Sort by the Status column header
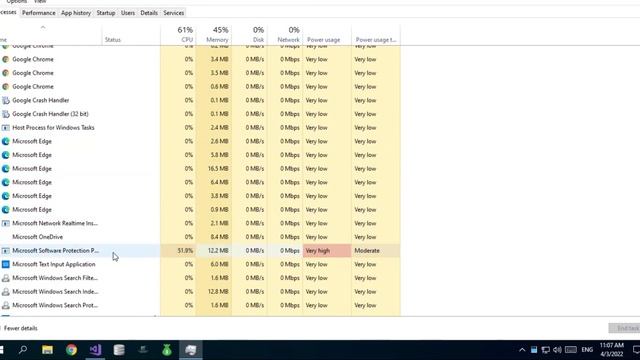This screenshot has height=360, width=640. 131,35
